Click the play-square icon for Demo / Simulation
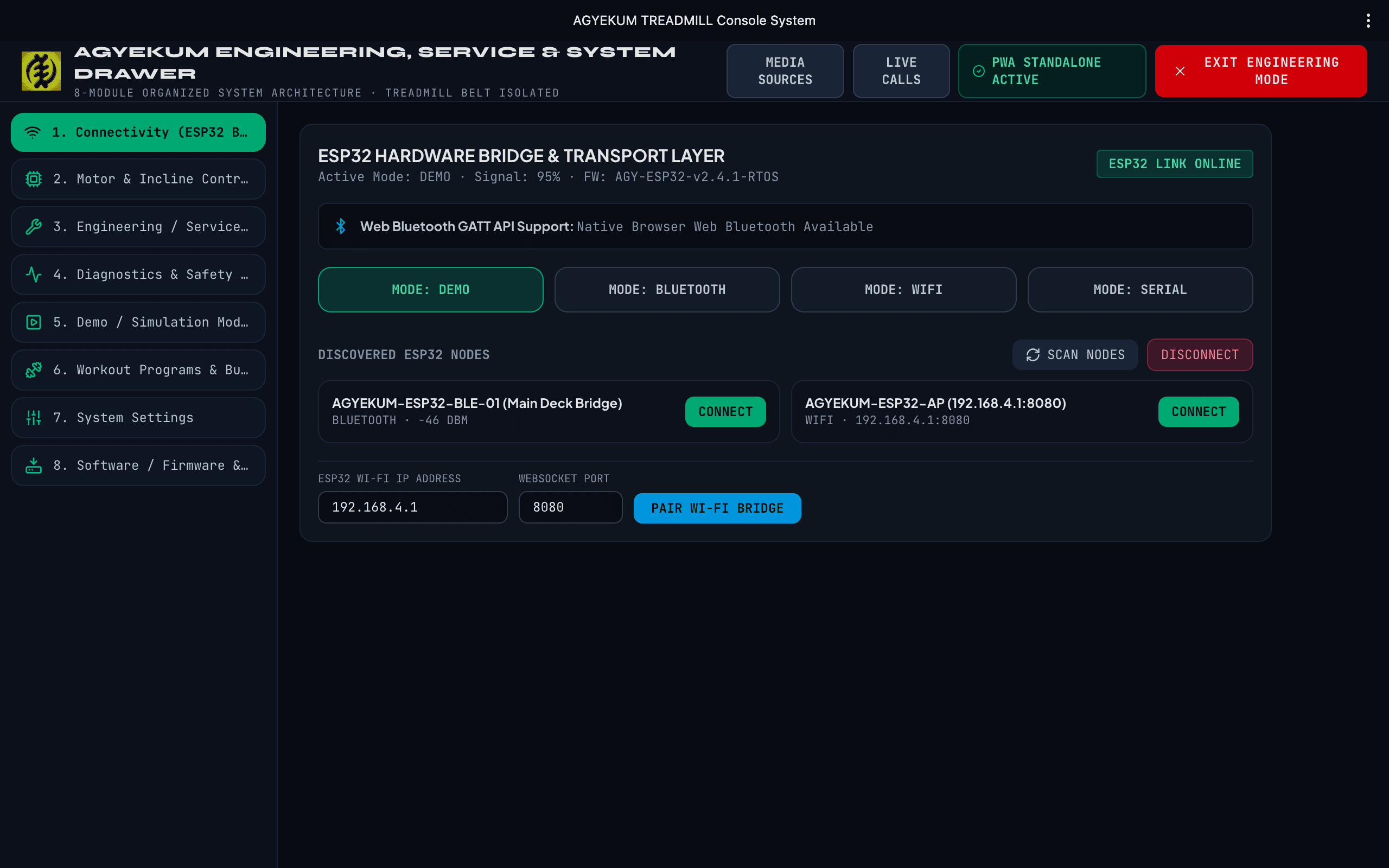This screenshot has width=1389, height=868. point(33,322)
